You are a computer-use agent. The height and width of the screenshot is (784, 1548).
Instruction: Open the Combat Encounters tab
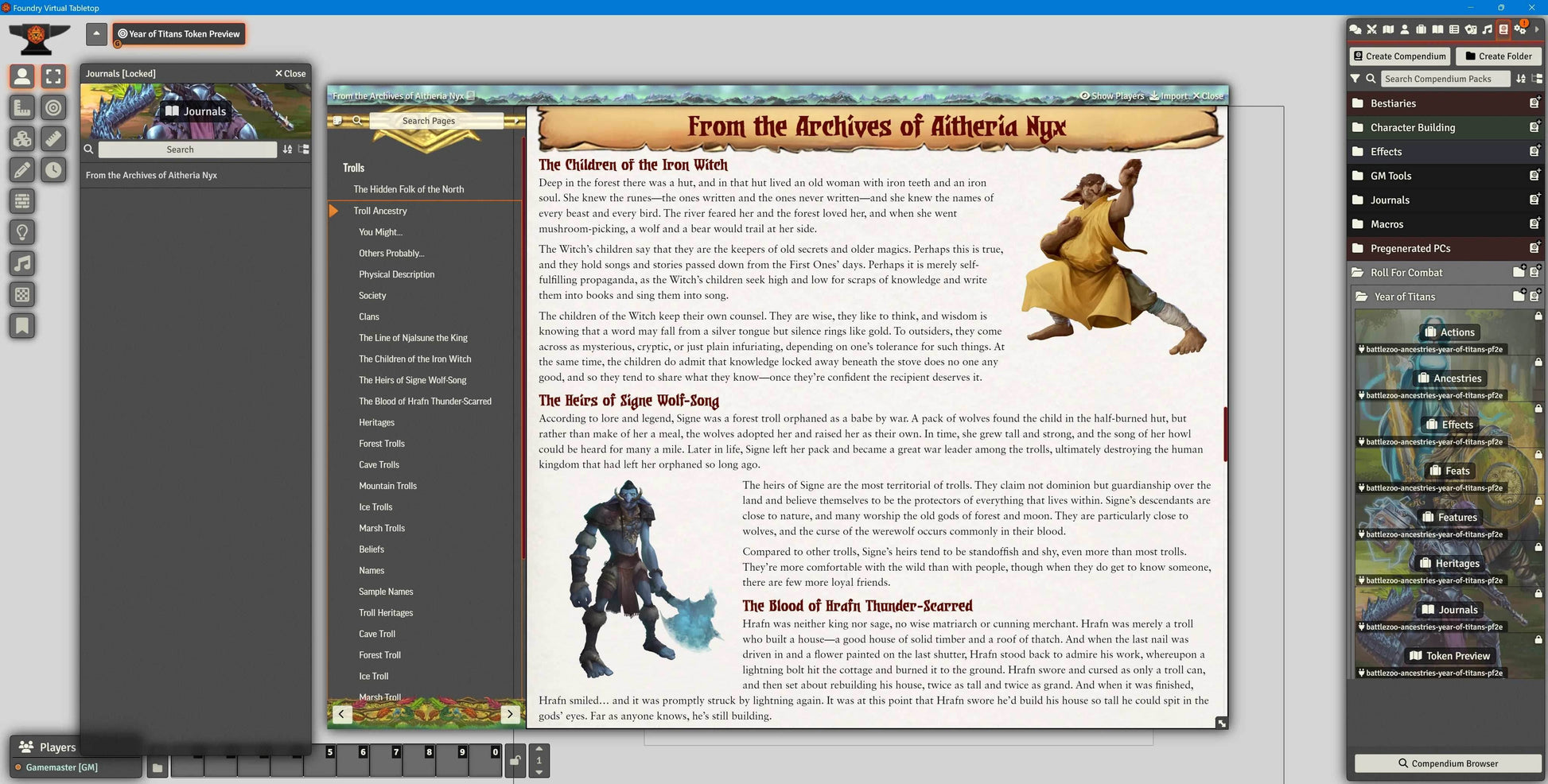(x=1371, y=29)
